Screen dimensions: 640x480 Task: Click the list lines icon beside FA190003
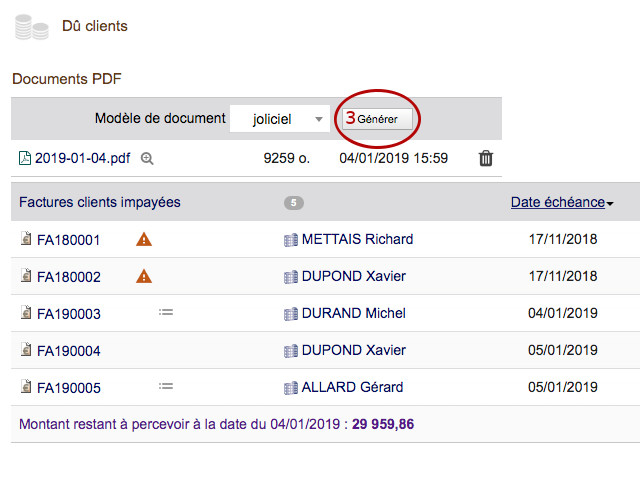pos(166,313)
